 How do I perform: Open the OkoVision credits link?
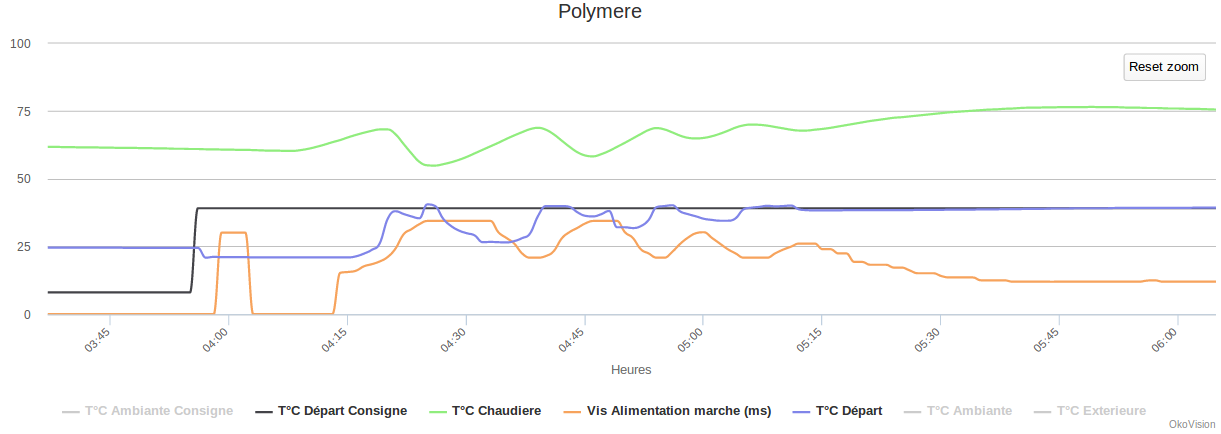point(1191,424)
